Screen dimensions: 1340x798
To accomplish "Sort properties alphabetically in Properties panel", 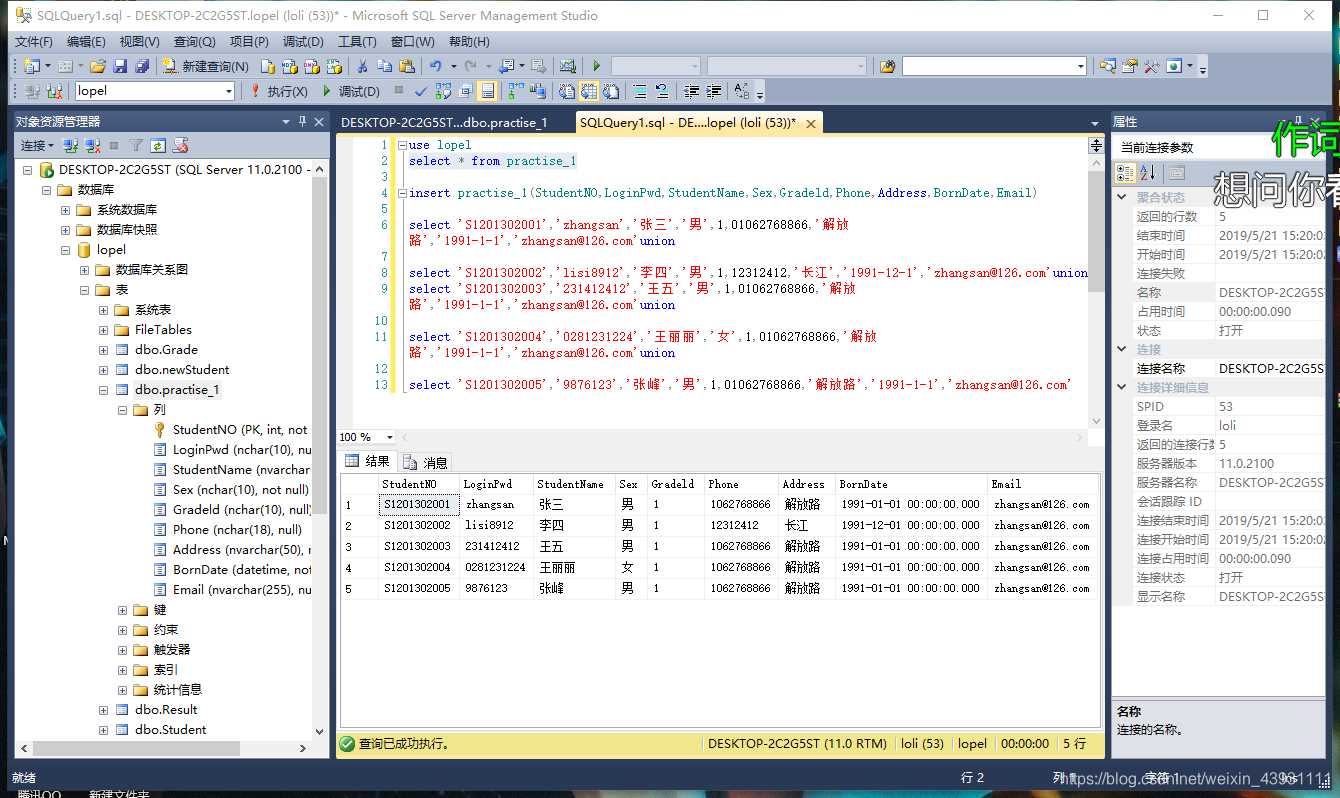I will [1148, 172].
